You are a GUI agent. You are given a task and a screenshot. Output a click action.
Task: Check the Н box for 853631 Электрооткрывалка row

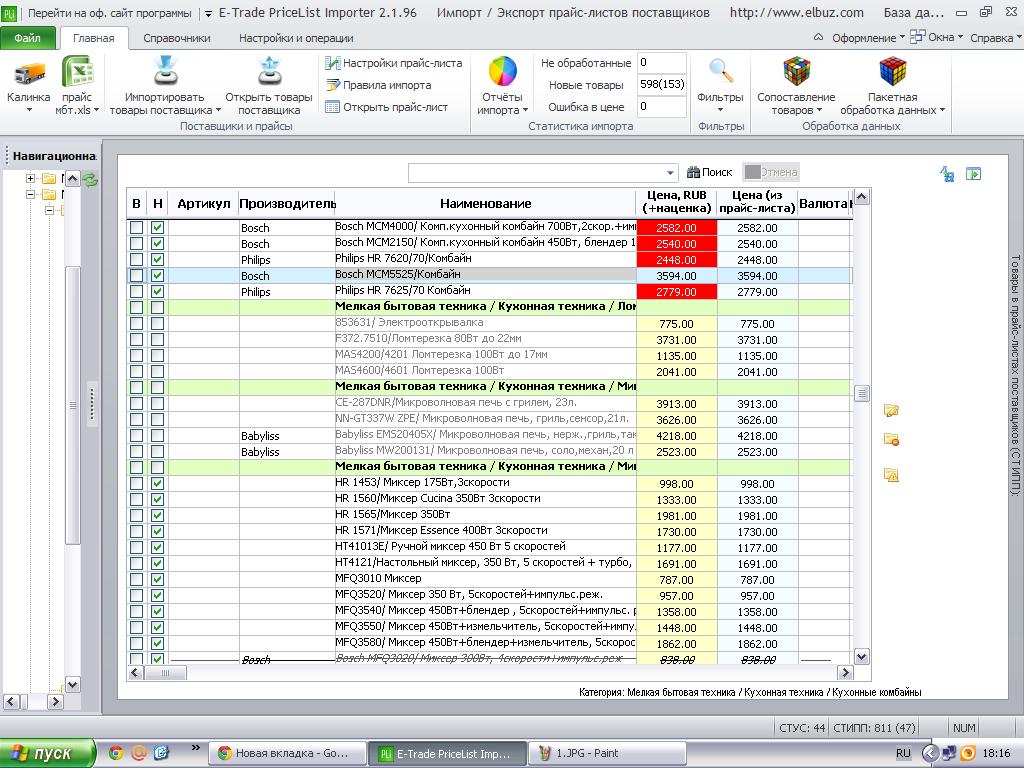point(157,323)
